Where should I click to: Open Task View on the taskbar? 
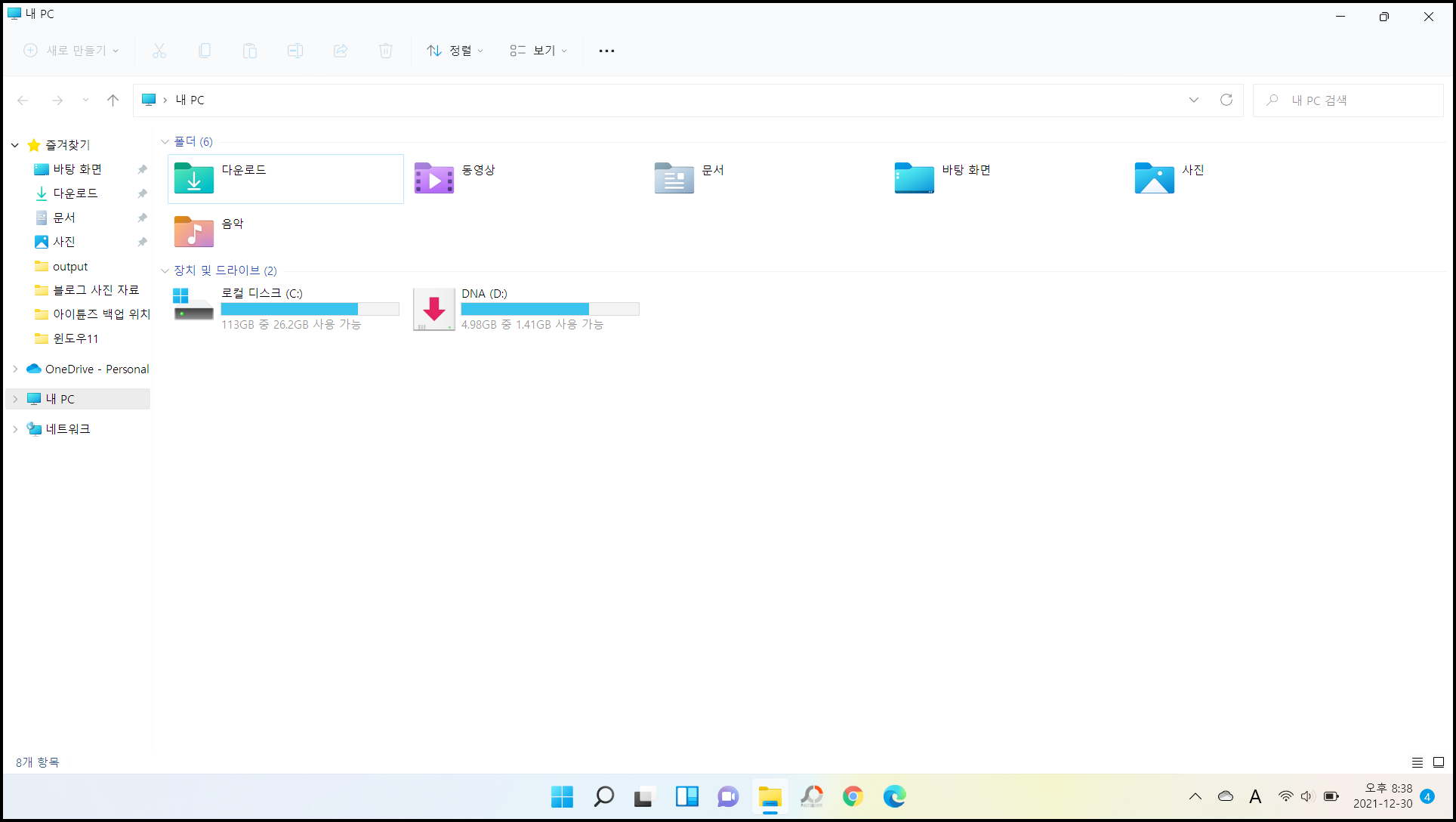pos(644,796)
